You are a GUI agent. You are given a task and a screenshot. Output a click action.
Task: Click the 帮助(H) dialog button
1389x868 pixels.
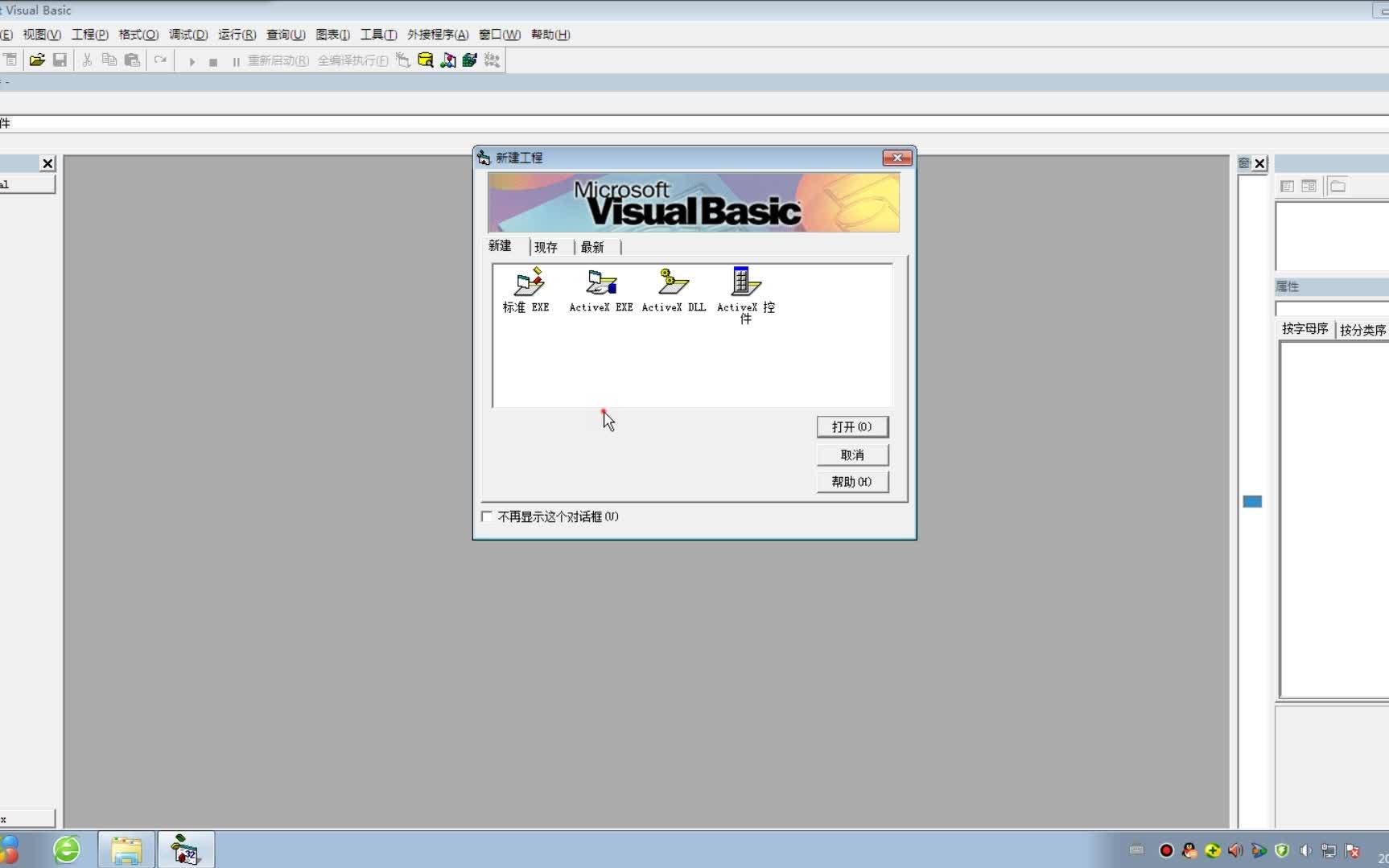852,482
